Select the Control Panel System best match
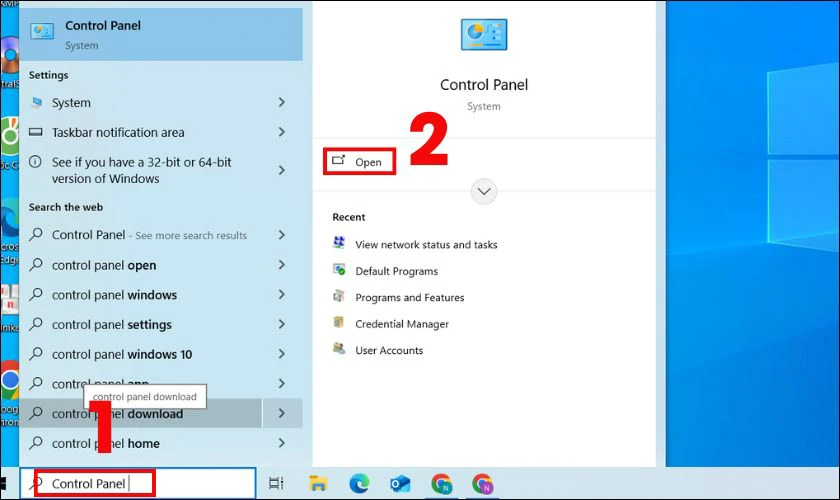Viewport: 840px width, 500px height. (x=161, y=34)
